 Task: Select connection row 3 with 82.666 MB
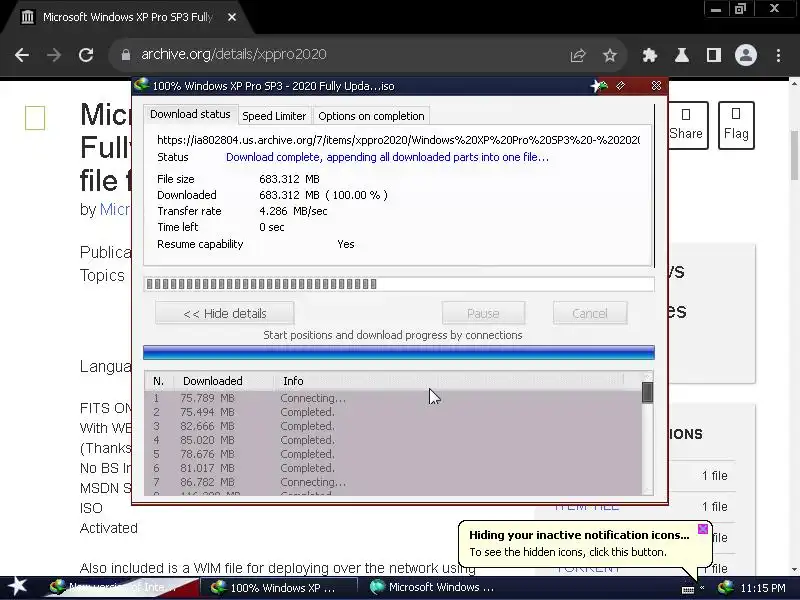tap(393, 426)
